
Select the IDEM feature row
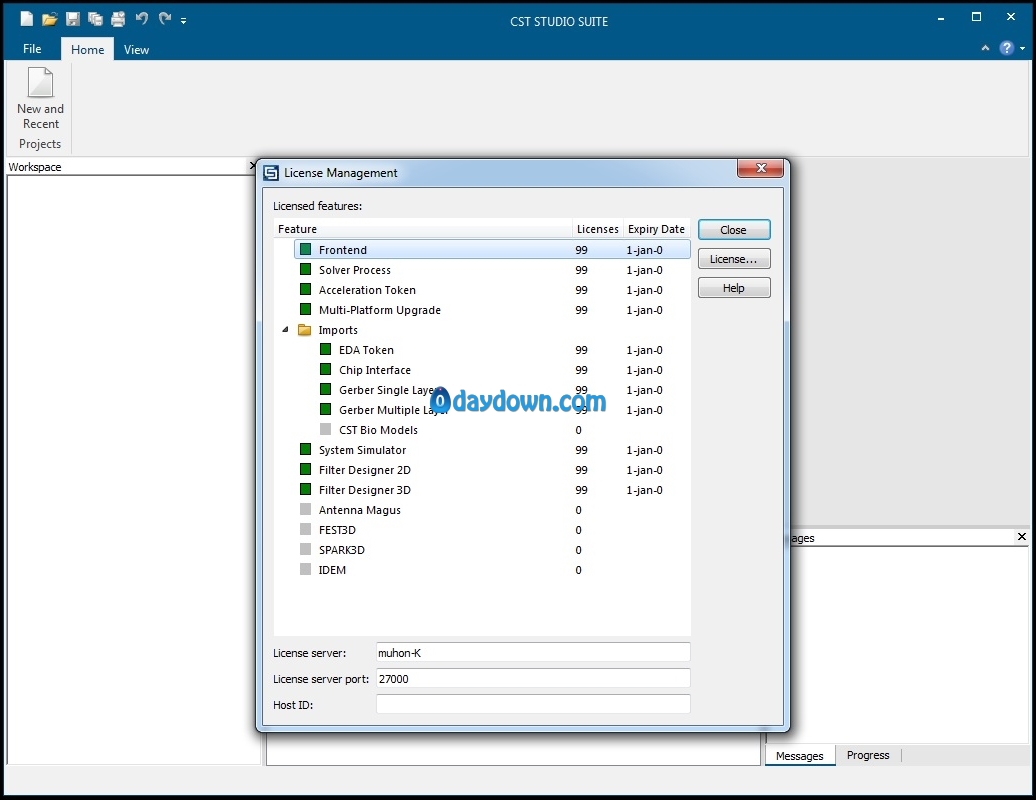[x=492, y=569]
